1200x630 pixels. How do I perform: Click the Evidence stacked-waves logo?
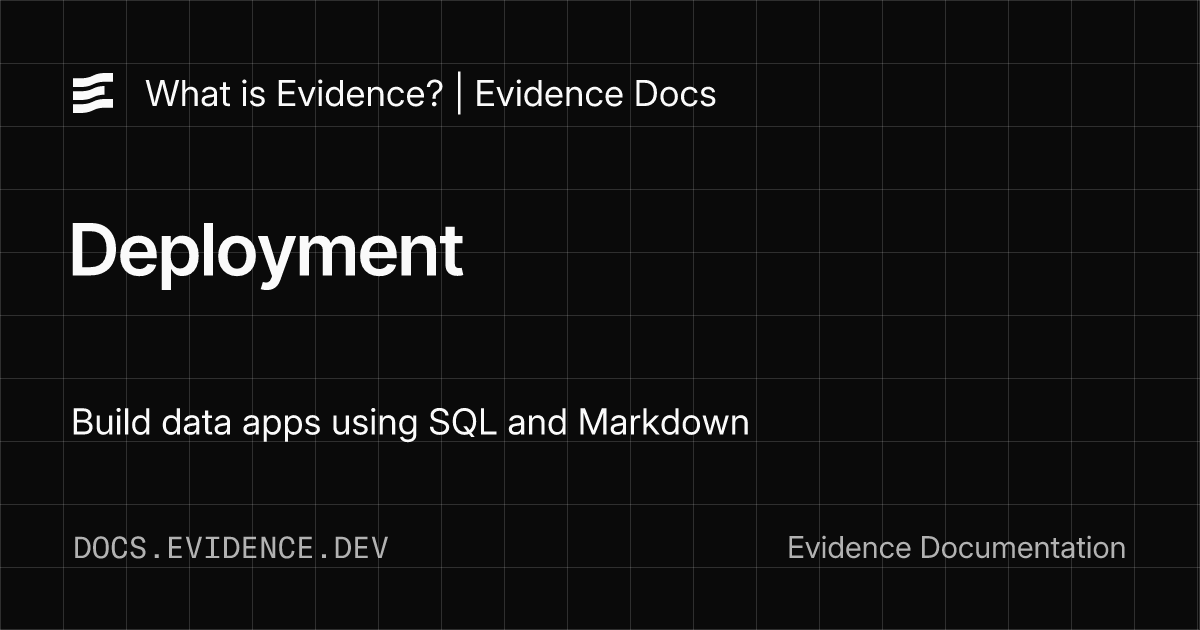point(93,94)
